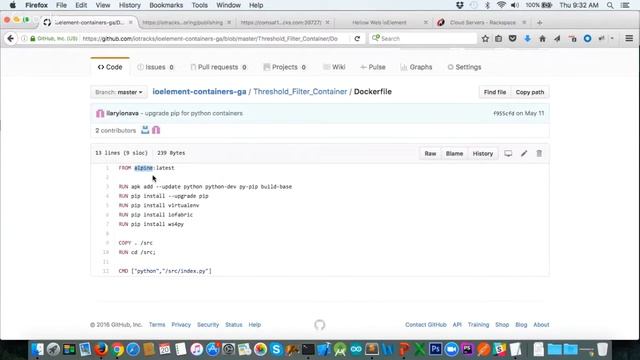Edit this file with the pencil icon

pos(524,153)
